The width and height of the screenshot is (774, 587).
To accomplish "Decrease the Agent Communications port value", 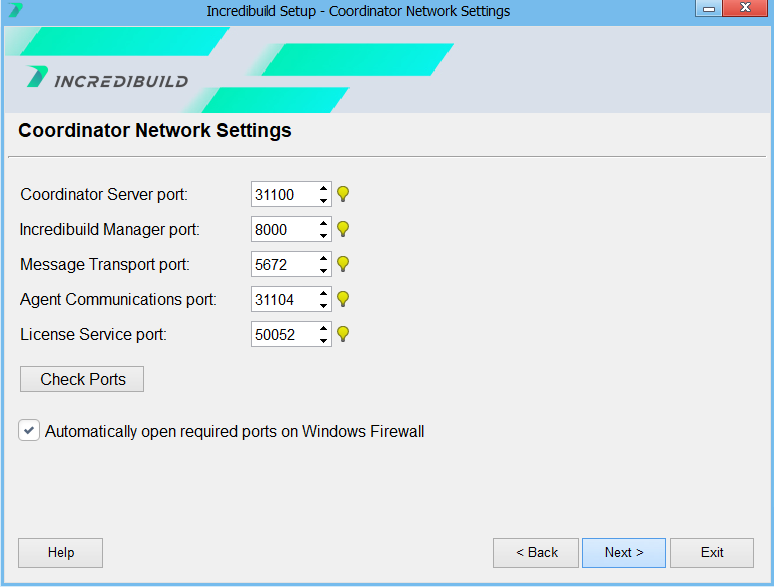I will point(323,306).
